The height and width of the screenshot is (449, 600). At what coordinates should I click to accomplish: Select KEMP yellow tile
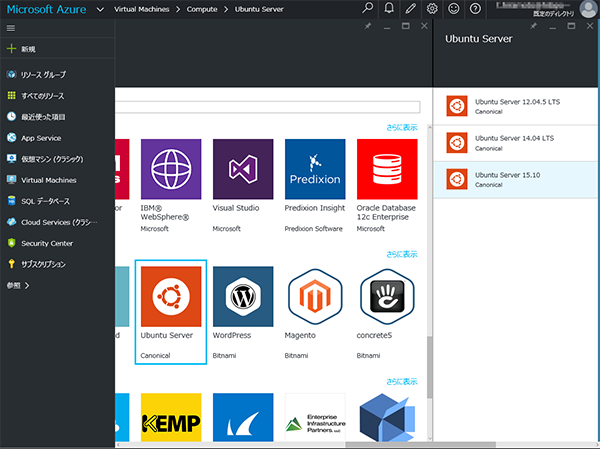(x=171, y=417)
